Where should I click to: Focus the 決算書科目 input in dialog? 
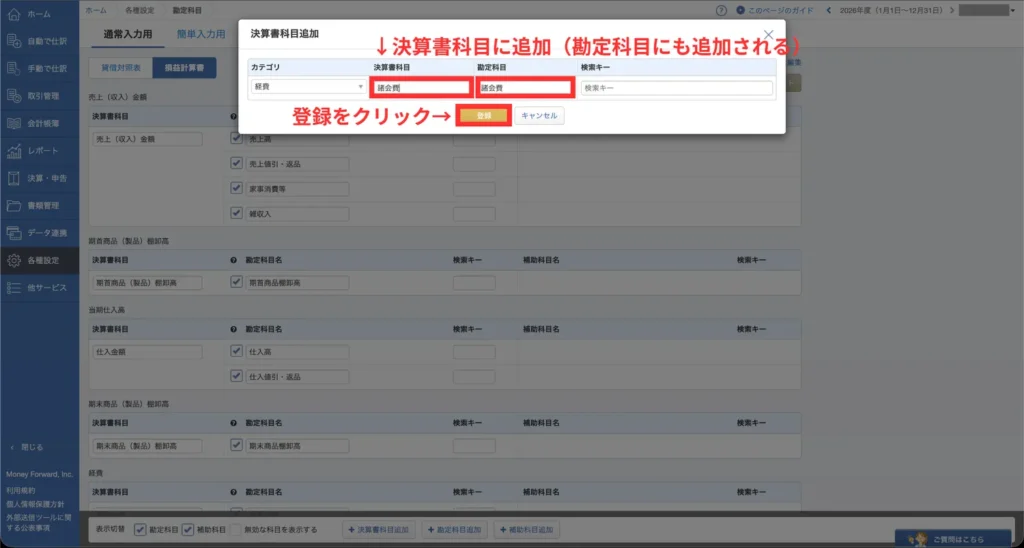[x=421, y=88]
